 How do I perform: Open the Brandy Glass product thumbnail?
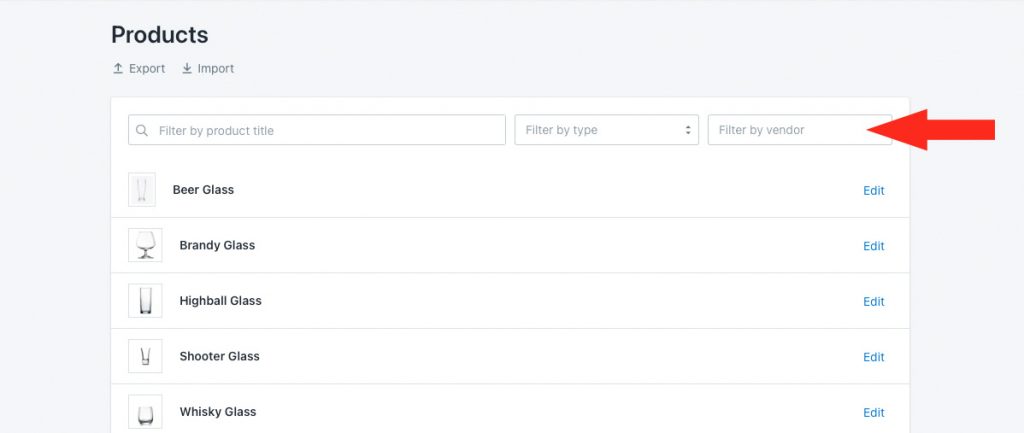coord(145,245)
